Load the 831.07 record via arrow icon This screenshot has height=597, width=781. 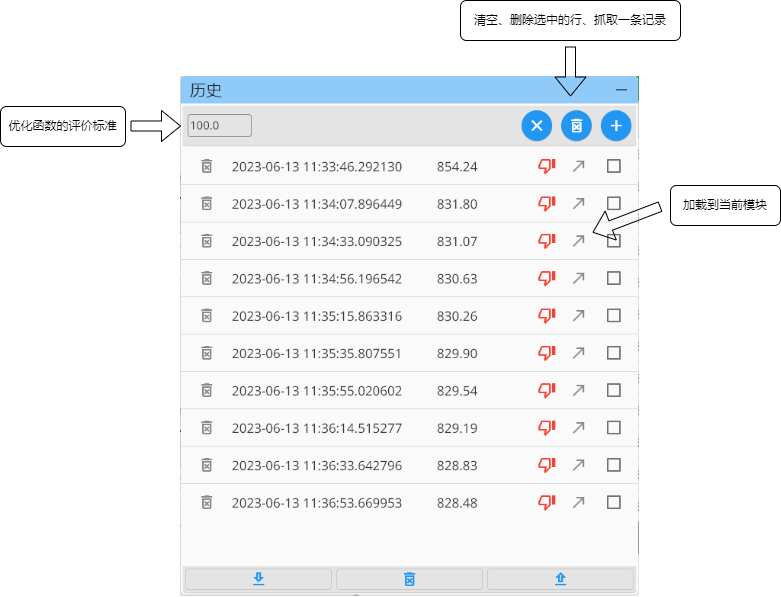578,241
